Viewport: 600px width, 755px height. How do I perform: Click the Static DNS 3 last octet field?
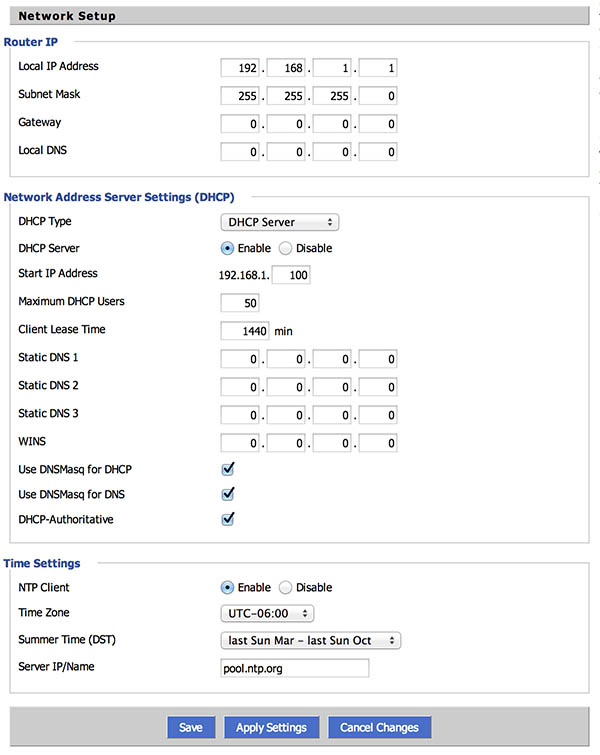tap(378, 415)
